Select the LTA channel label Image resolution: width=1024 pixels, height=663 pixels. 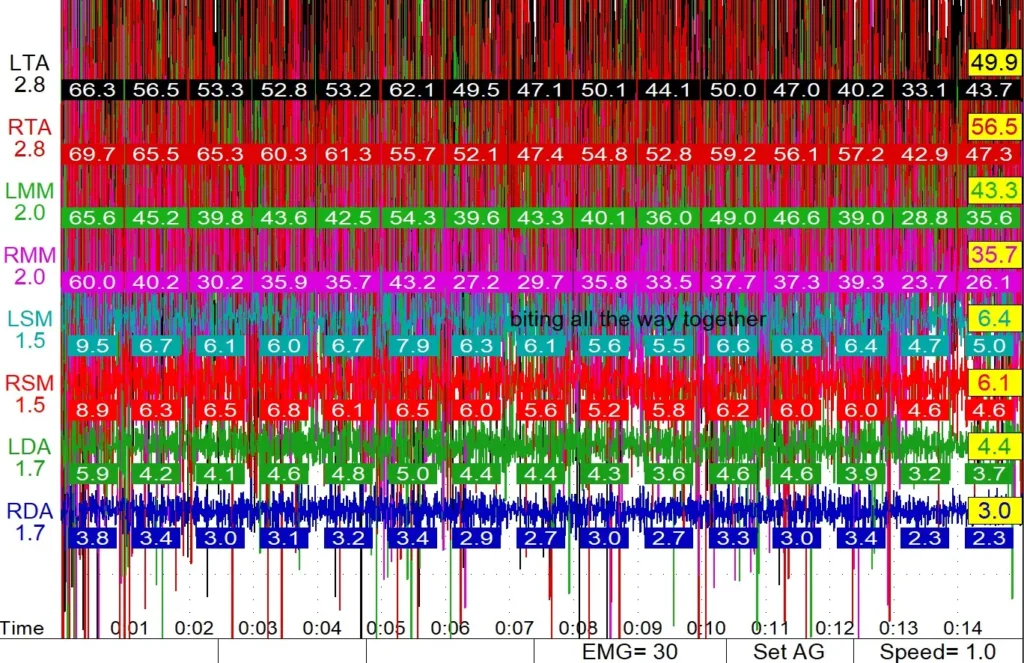[x=29, y=63]
